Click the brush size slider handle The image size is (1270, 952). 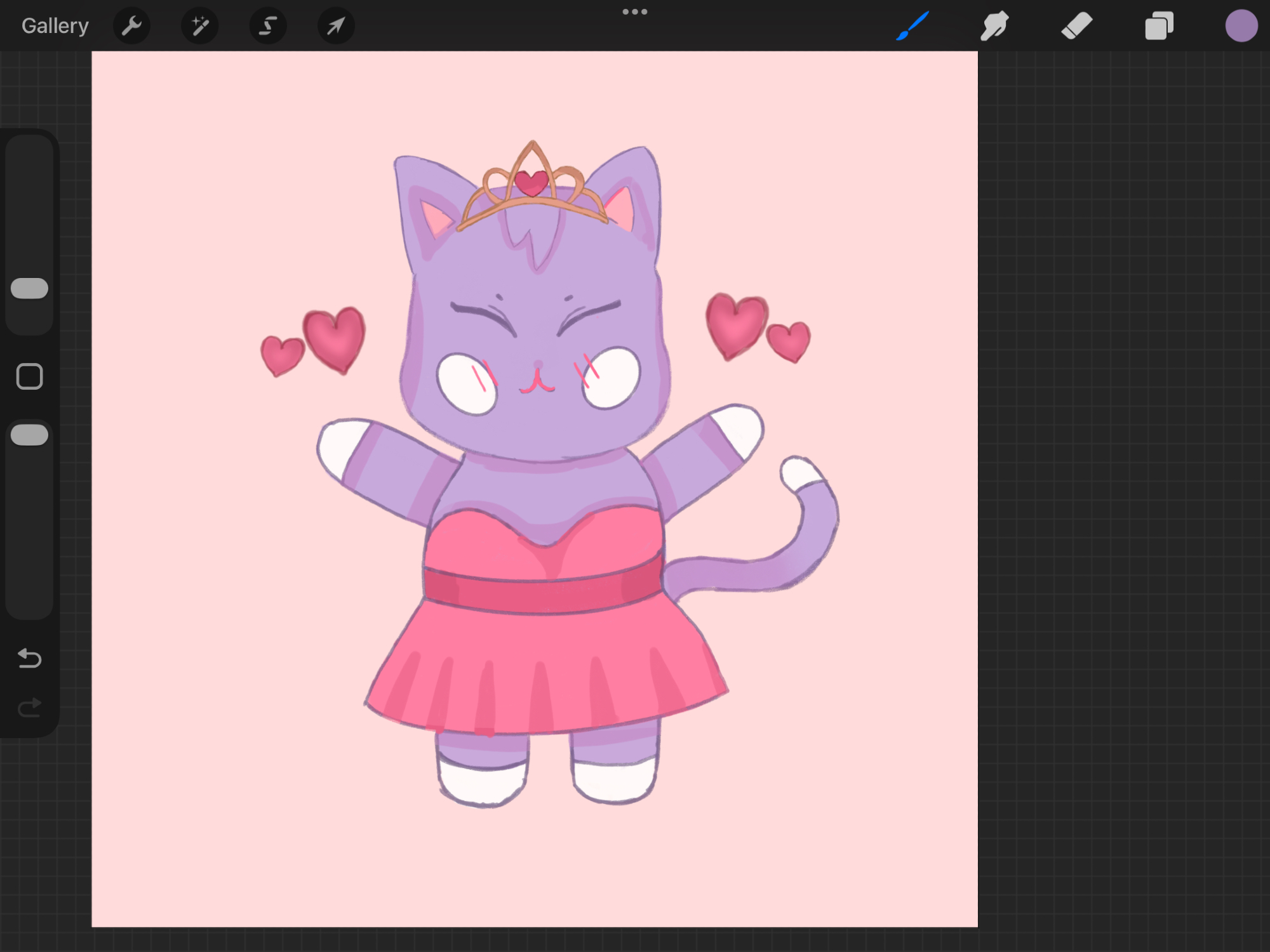point(30,288)
